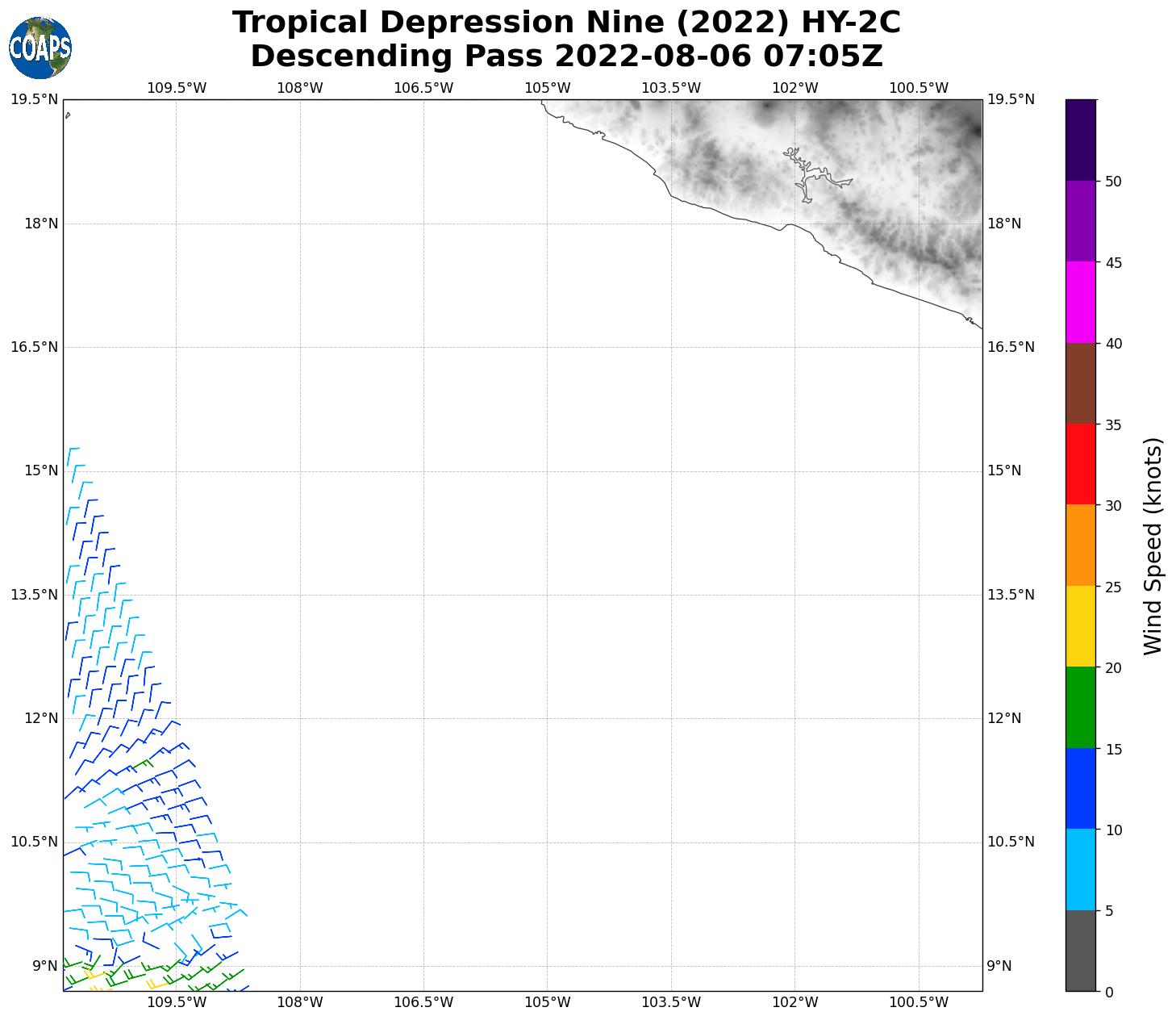Click the COAPS globe logo
The width and height of the screenshot is (1176, 1020).
click(x=40, y=48)
